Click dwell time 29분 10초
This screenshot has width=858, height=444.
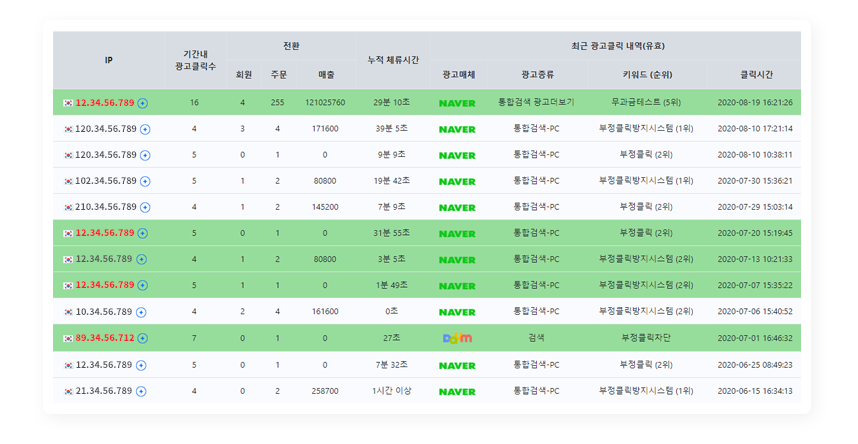click(392, 102)
